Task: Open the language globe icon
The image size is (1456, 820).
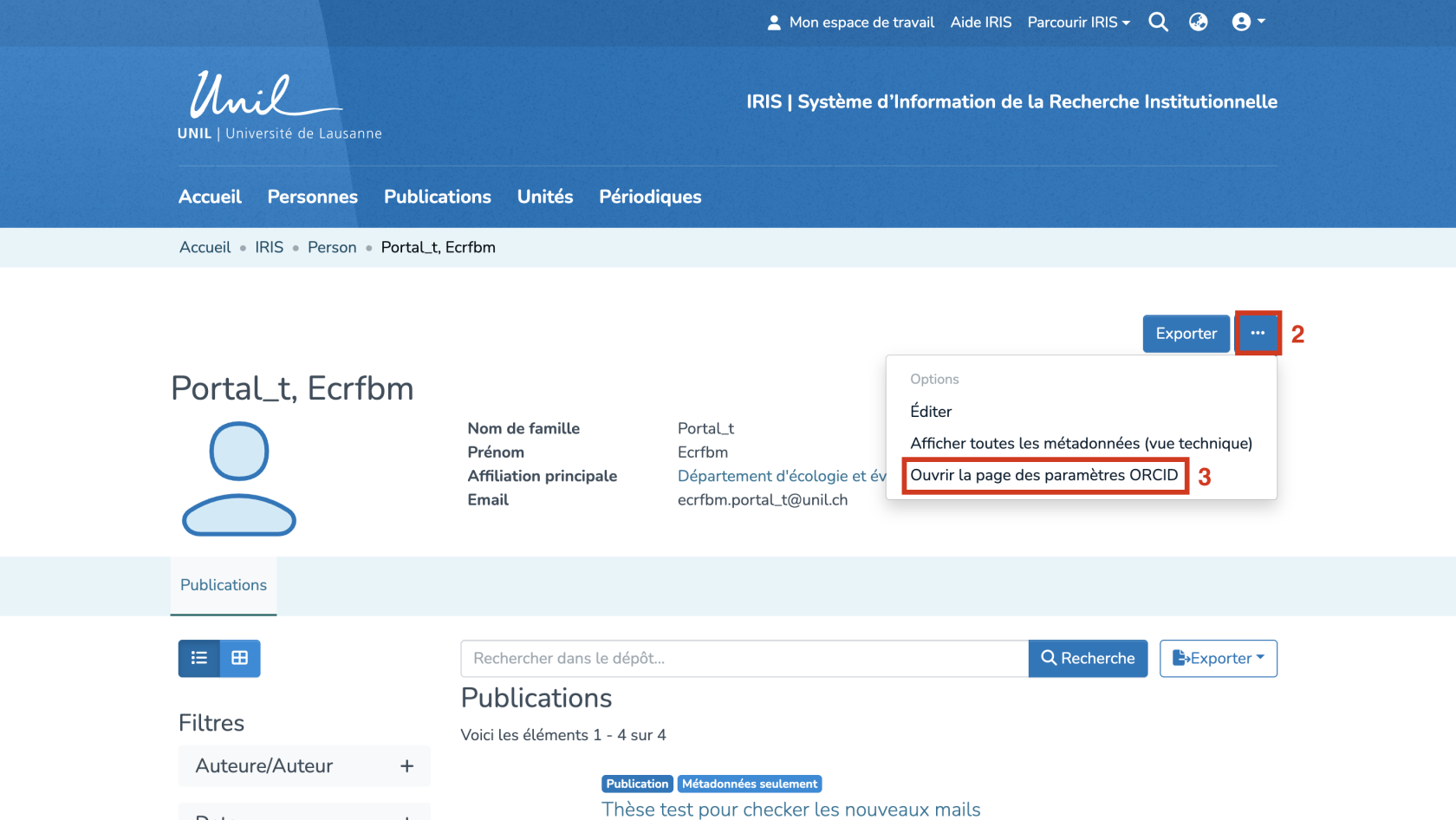Action: pos(1198,23)
